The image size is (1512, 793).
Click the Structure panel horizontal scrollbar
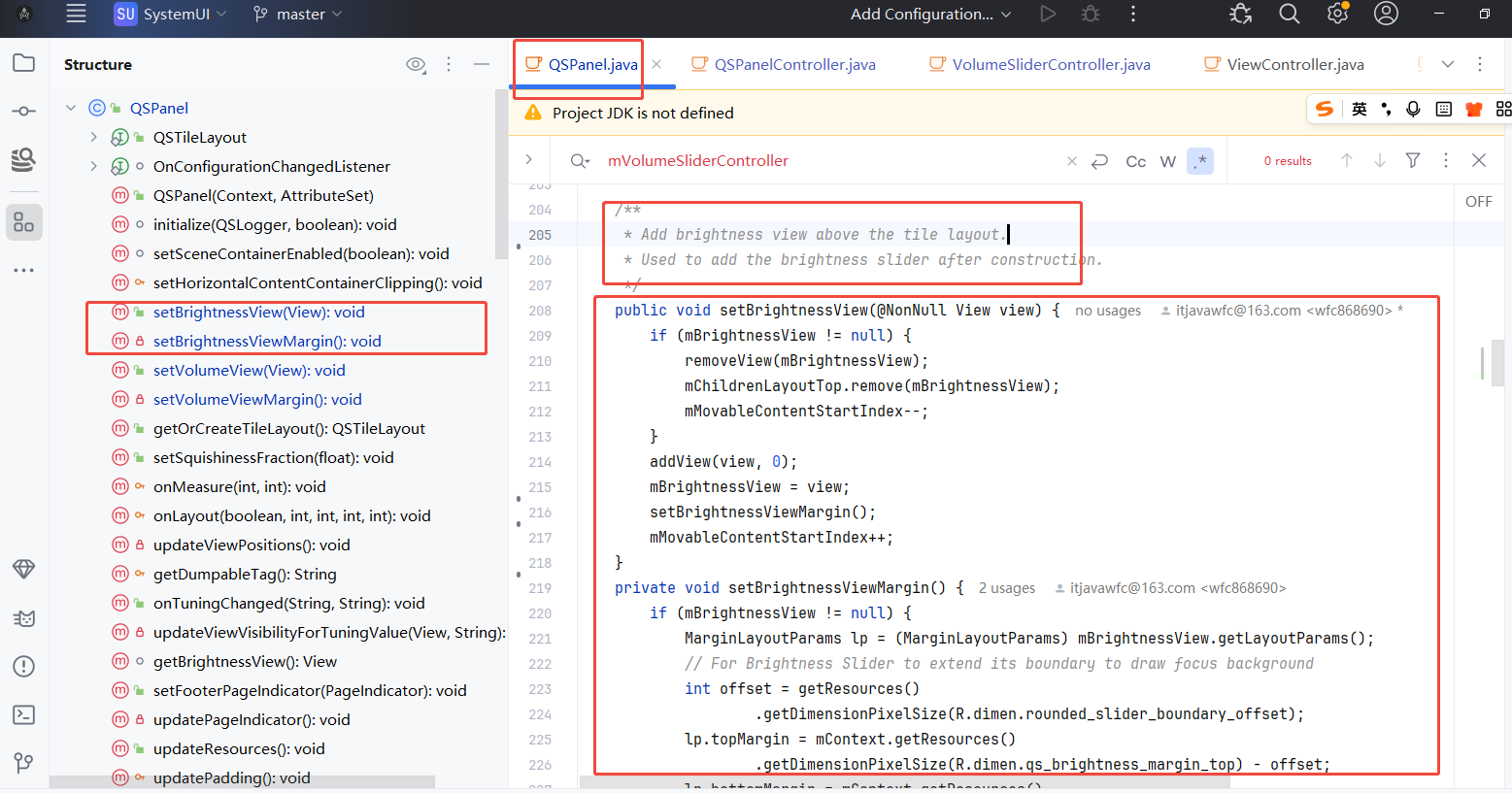tap(243, 781)
